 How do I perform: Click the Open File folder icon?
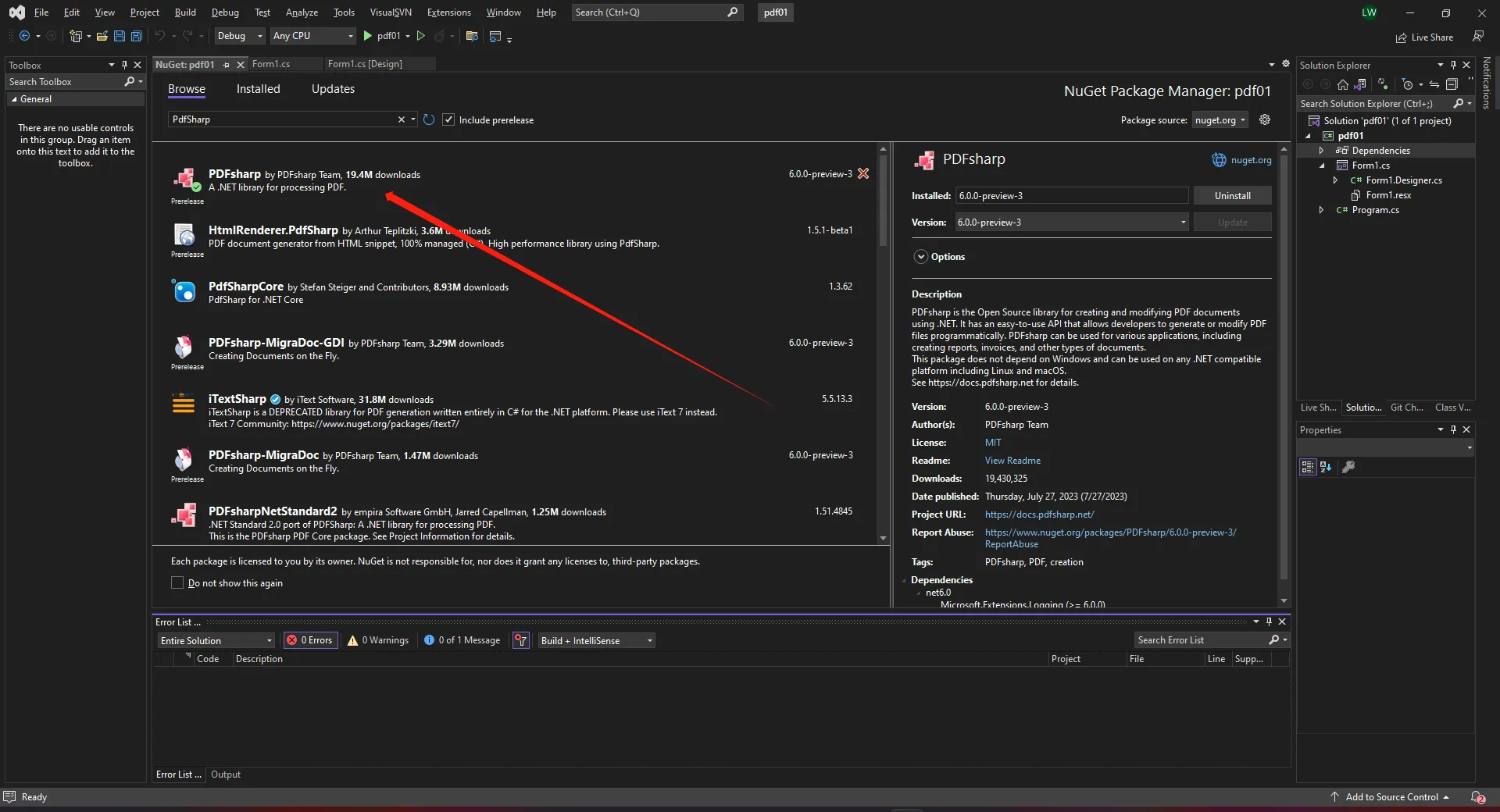pos(102,36)
